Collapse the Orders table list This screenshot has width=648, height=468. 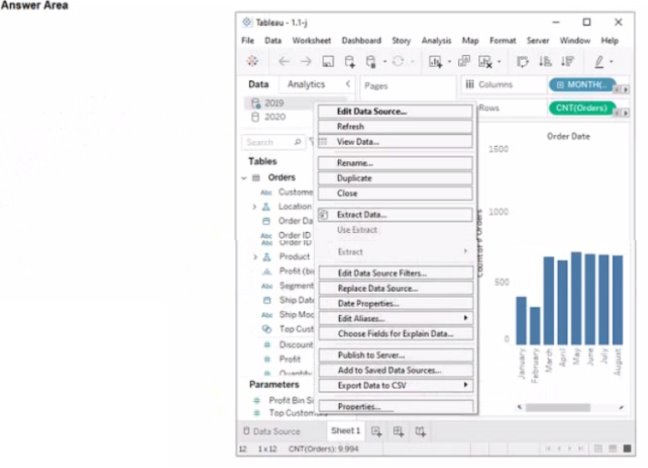coord(244,178)
